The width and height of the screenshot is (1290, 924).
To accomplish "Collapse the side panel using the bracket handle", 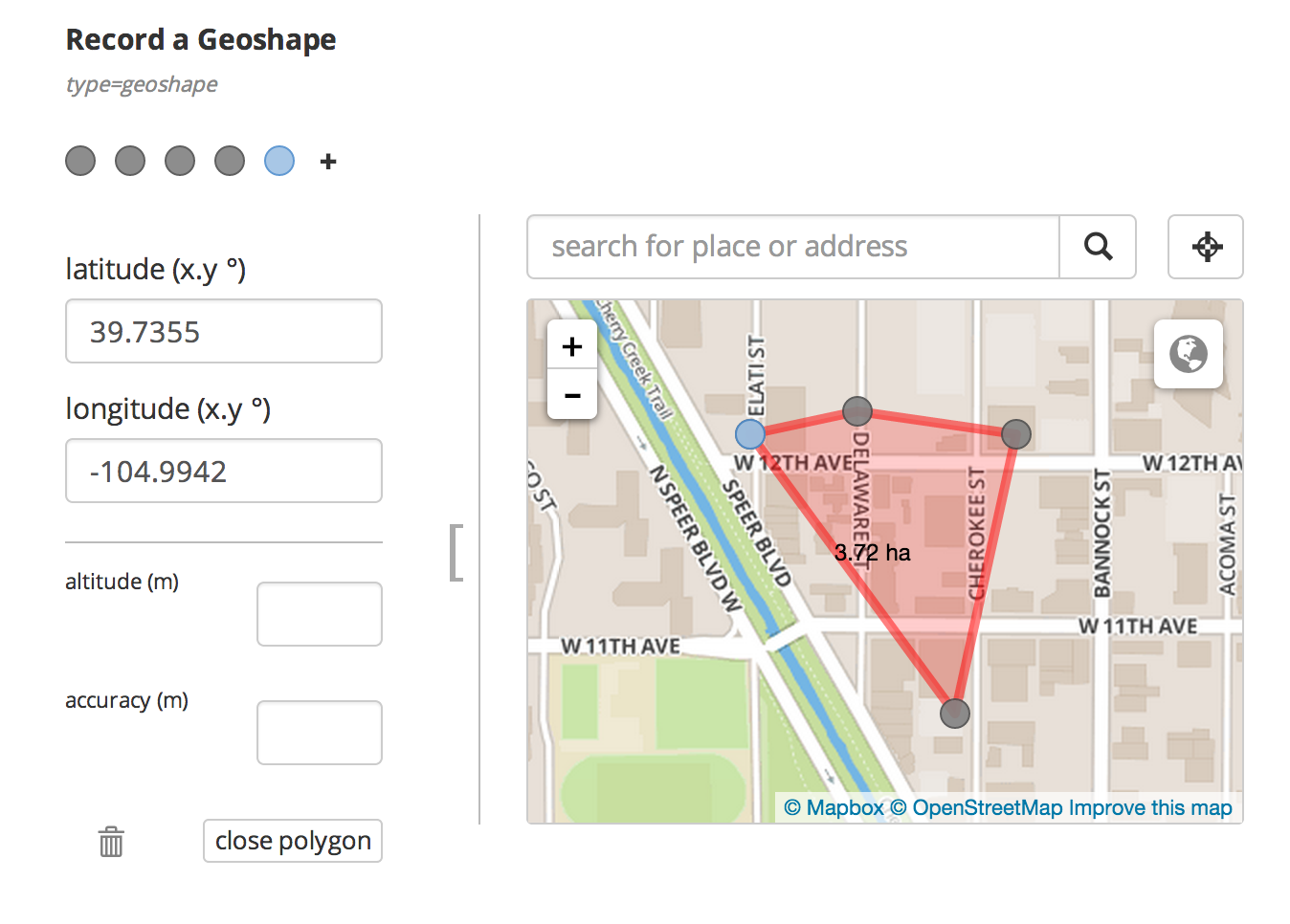I will 456,552.
